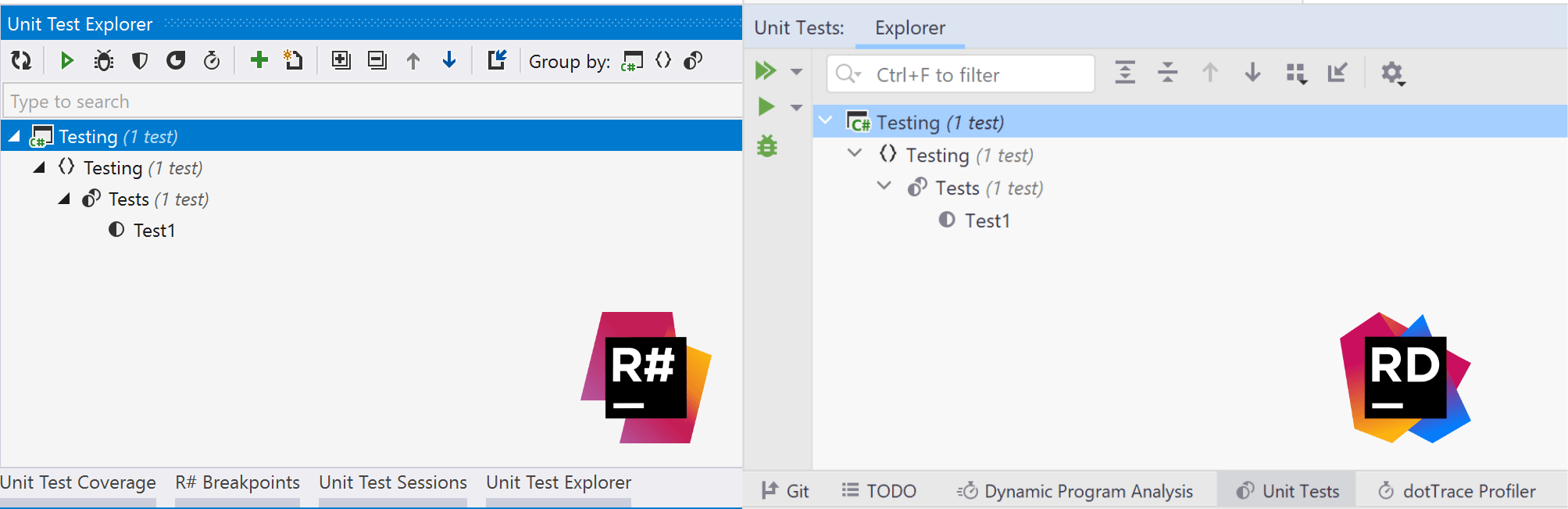Click the Expand All icon in Rider toolbar

[x=1125, y=73]
